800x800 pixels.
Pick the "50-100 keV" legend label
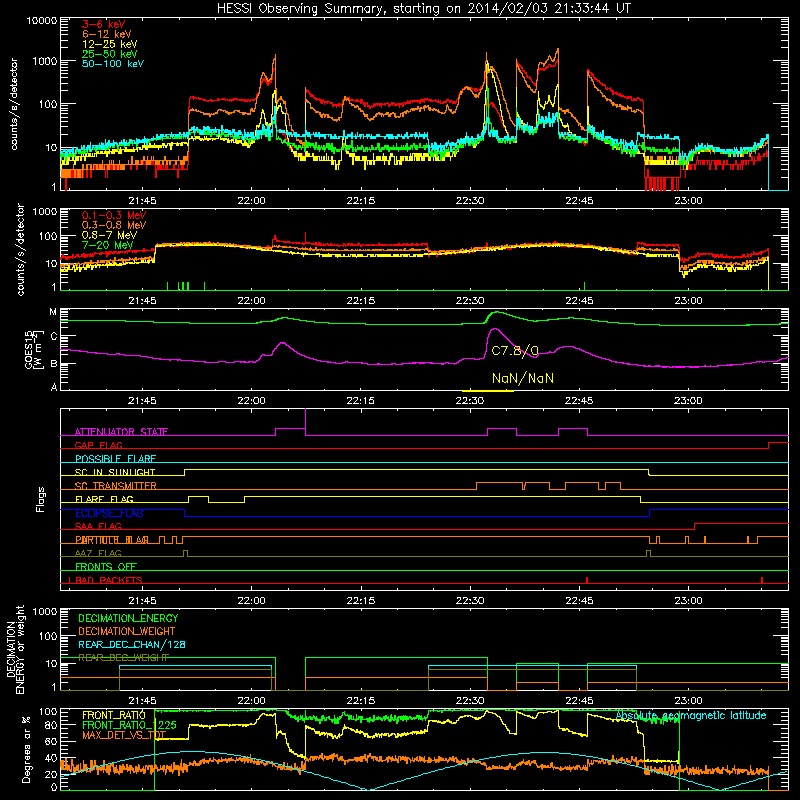[113, 63]
